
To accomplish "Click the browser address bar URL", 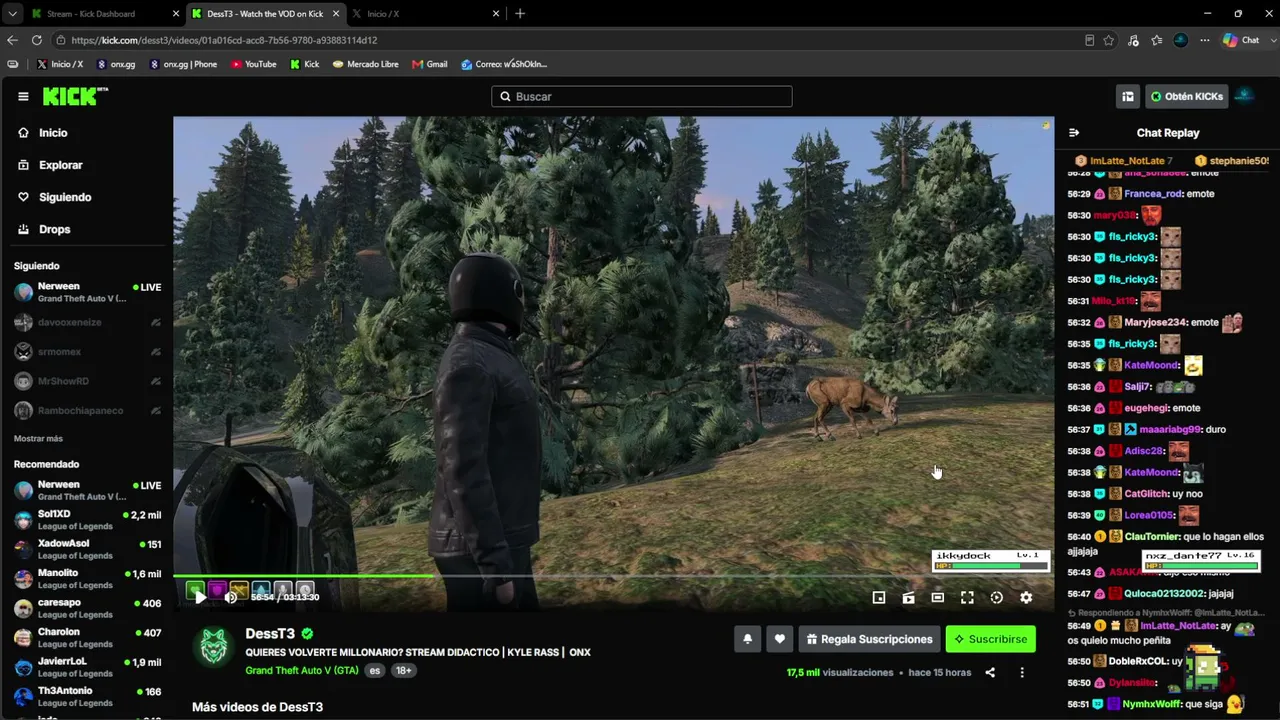I will tap(224, 40).
